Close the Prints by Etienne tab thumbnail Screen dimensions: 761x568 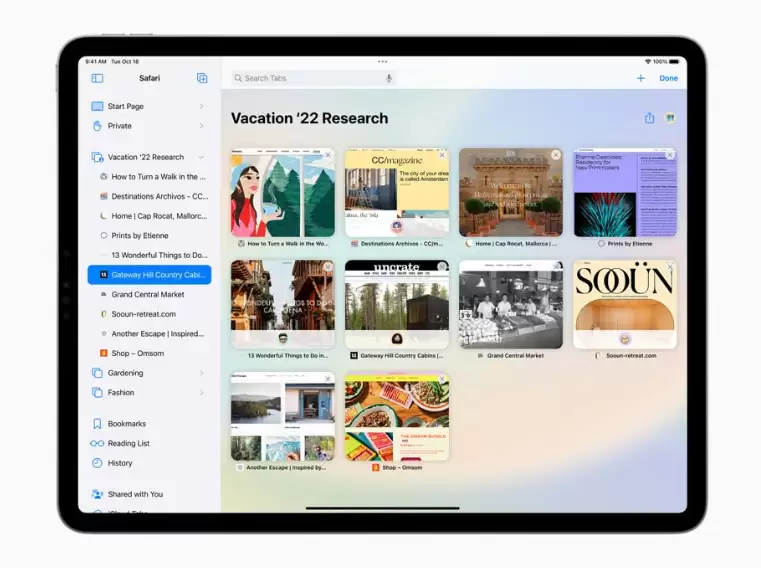pyautogui.click(x=670, y=155)
